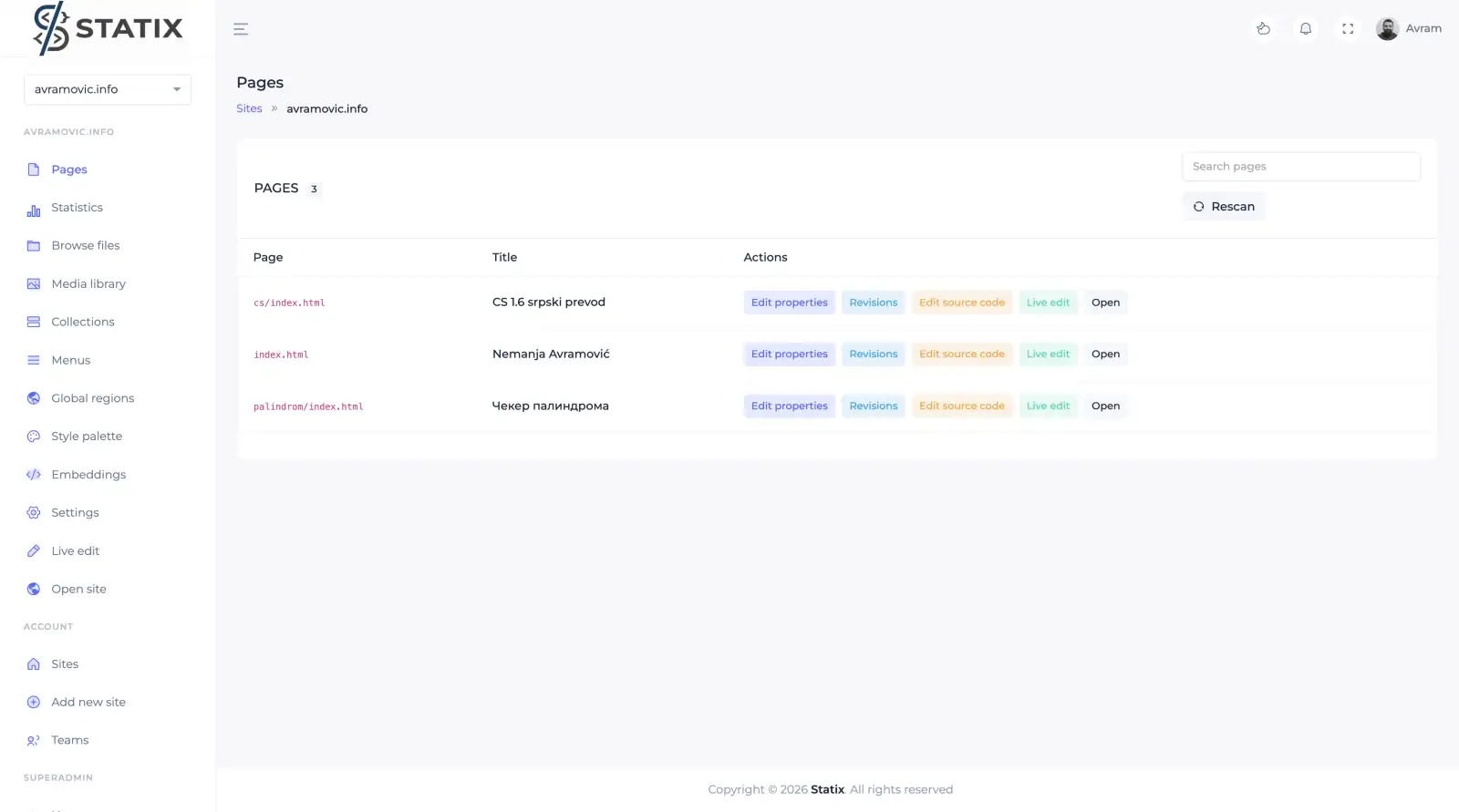The height and width of the screenshot is (812, 1459).
Task: Click Чекер палиндрома title cell
Action: coord(551,406)
